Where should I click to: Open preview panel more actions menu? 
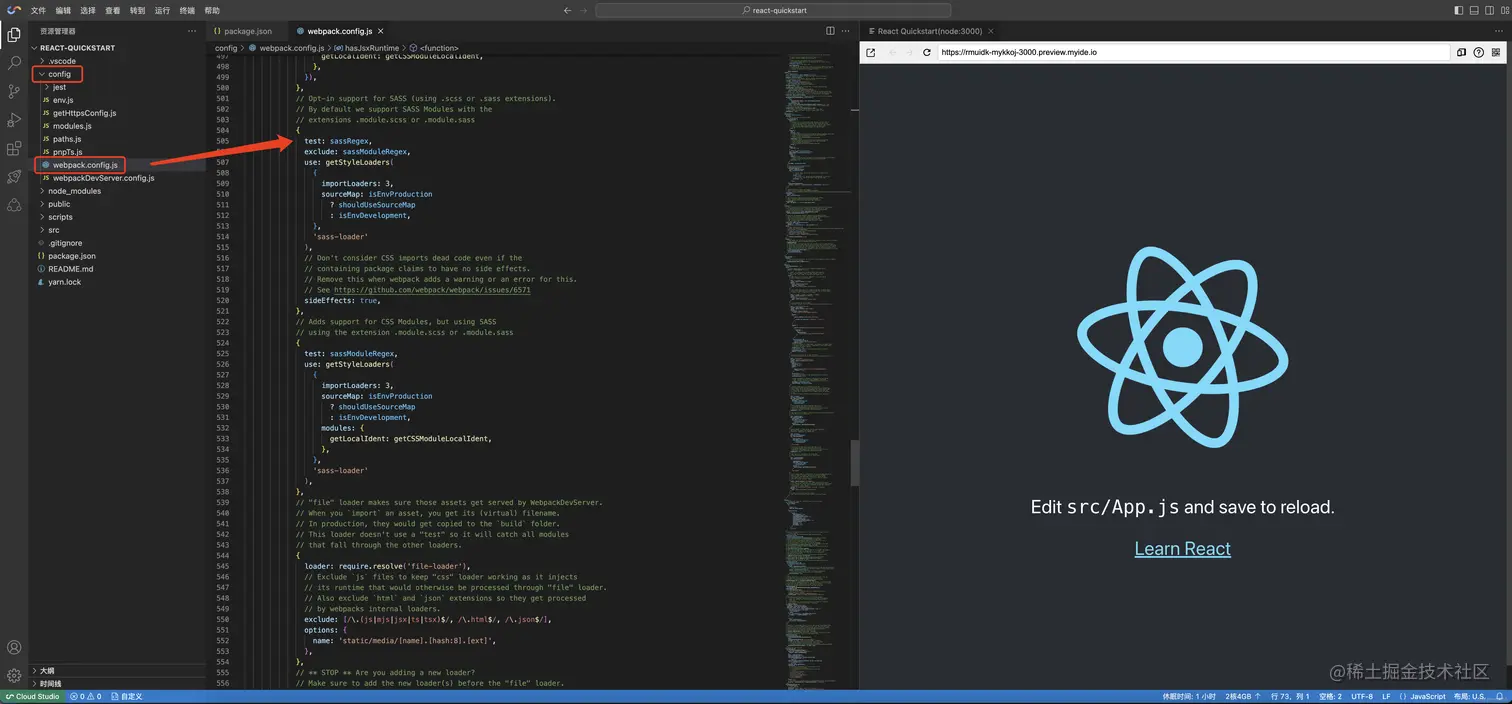click(x=1497, y=31)
